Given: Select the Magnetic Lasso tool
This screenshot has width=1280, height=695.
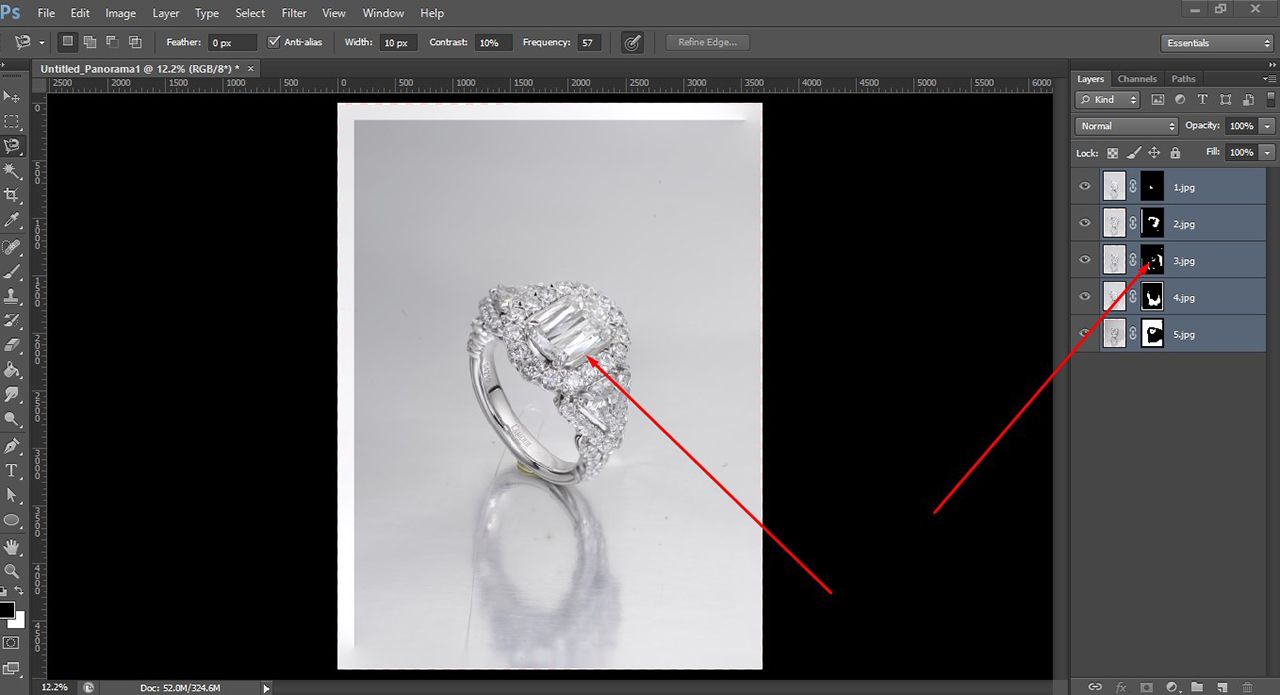Looking at the screenshot, I should 12,145.
